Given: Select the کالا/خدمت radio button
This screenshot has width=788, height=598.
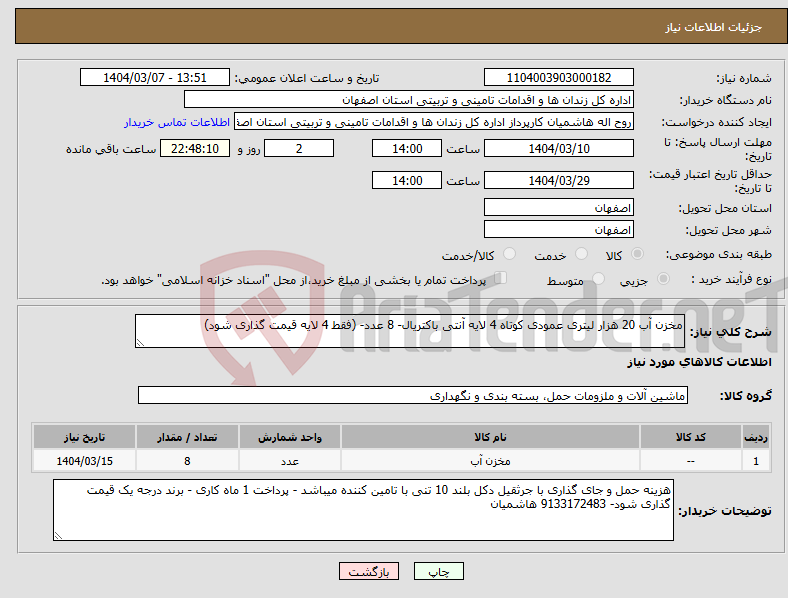Looking at the screenshot, I should pyautogui.click(x=510, y=254).
